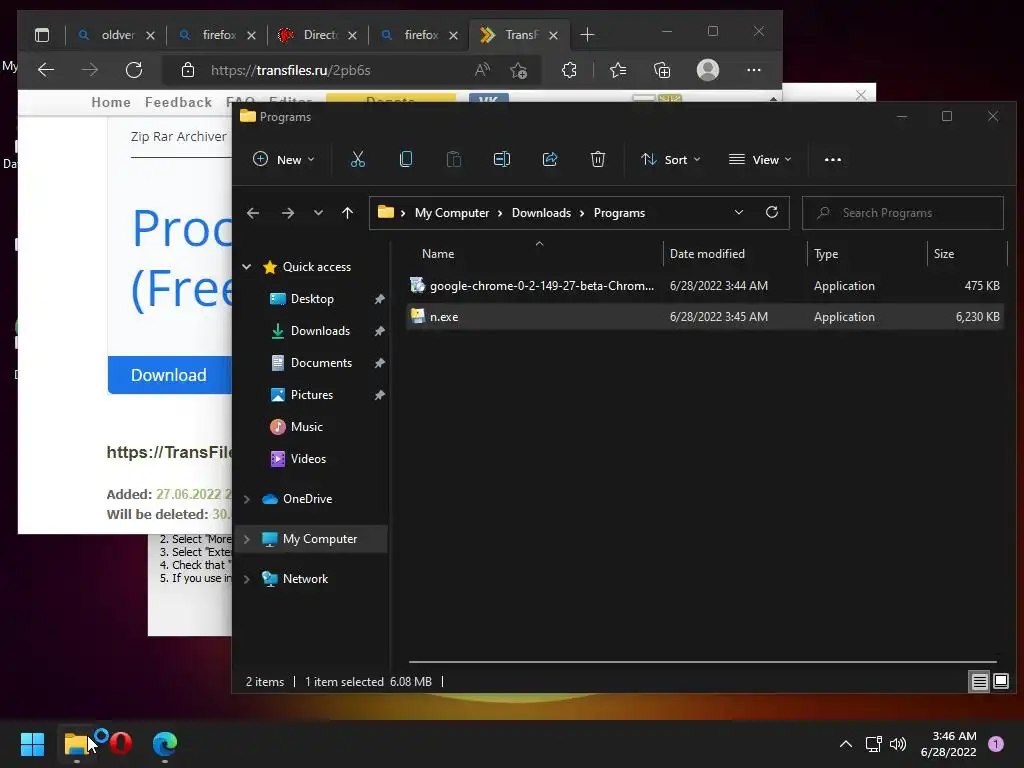1024x768 pixels.
Task: Go forward in File Explorer navigation
Action: [x=287, y=213]
